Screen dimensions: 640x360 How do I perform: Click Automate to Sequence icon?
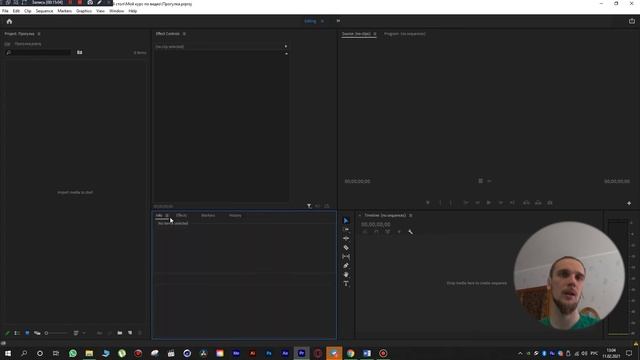(100, 333)
